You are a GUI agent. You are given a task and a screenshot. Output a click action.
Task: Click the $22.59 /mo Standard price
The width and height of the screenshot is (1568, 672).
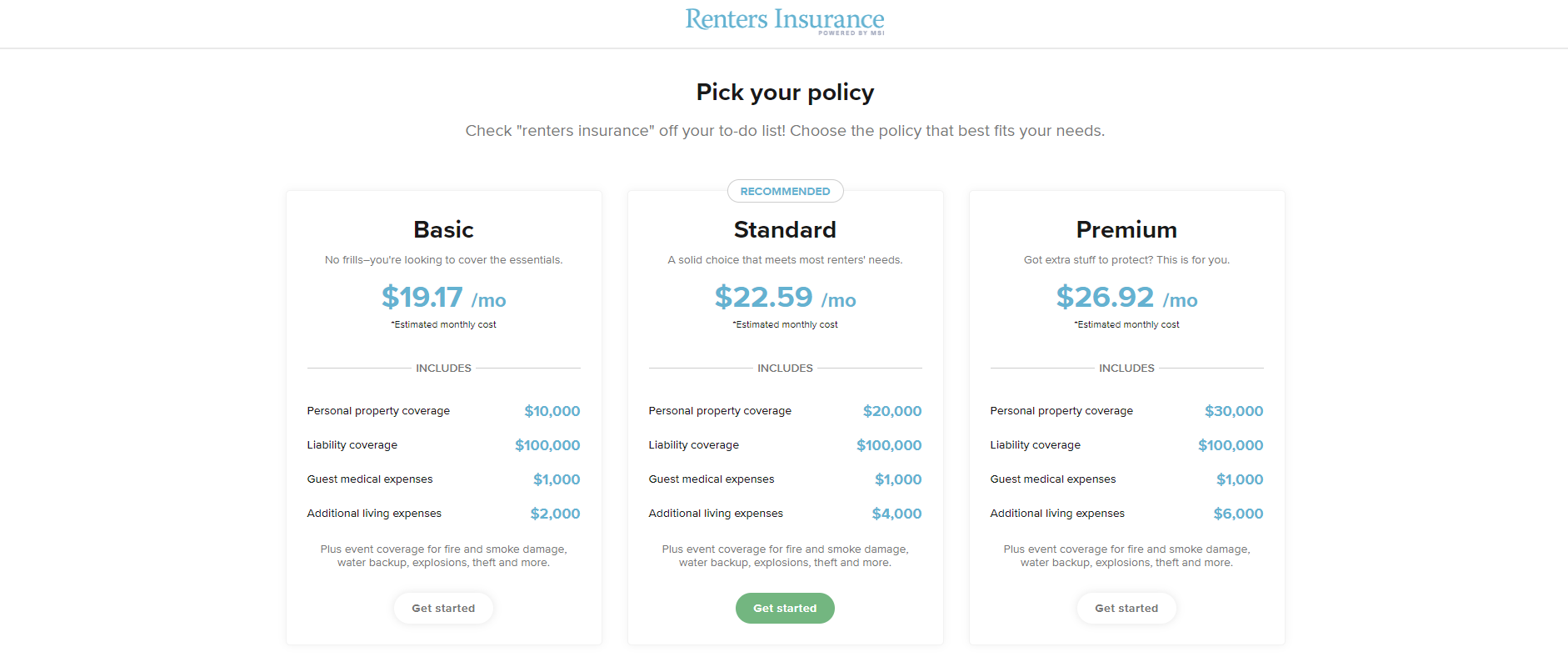point(785,298)
